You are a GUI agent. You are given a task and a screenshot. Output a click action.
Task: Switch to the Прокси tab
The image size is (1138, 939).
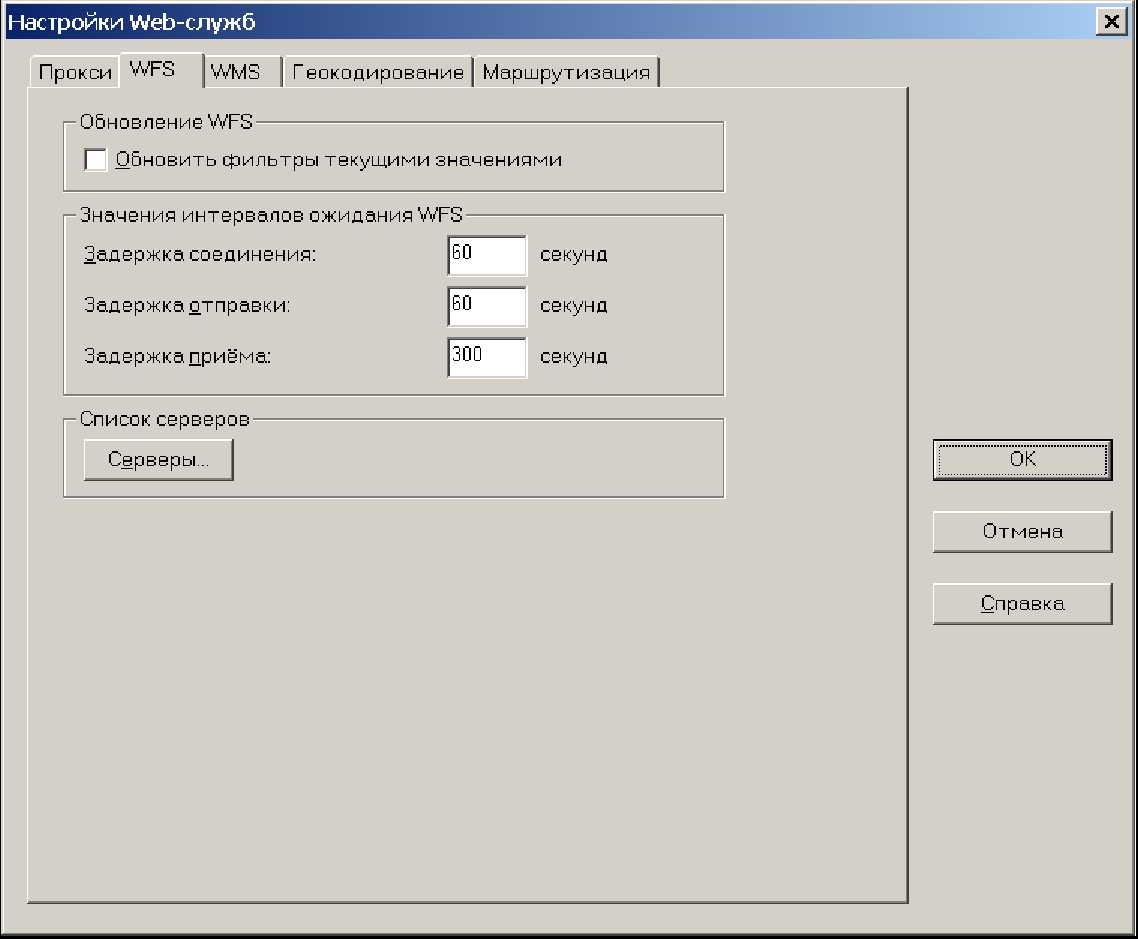coord(74,73)
